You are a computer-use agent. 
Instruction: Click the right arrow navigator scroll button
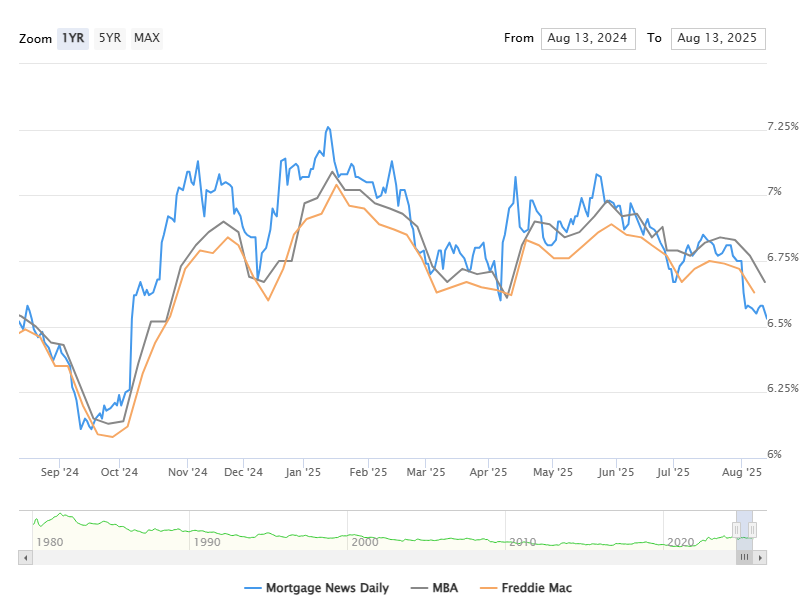click(761, 558)
